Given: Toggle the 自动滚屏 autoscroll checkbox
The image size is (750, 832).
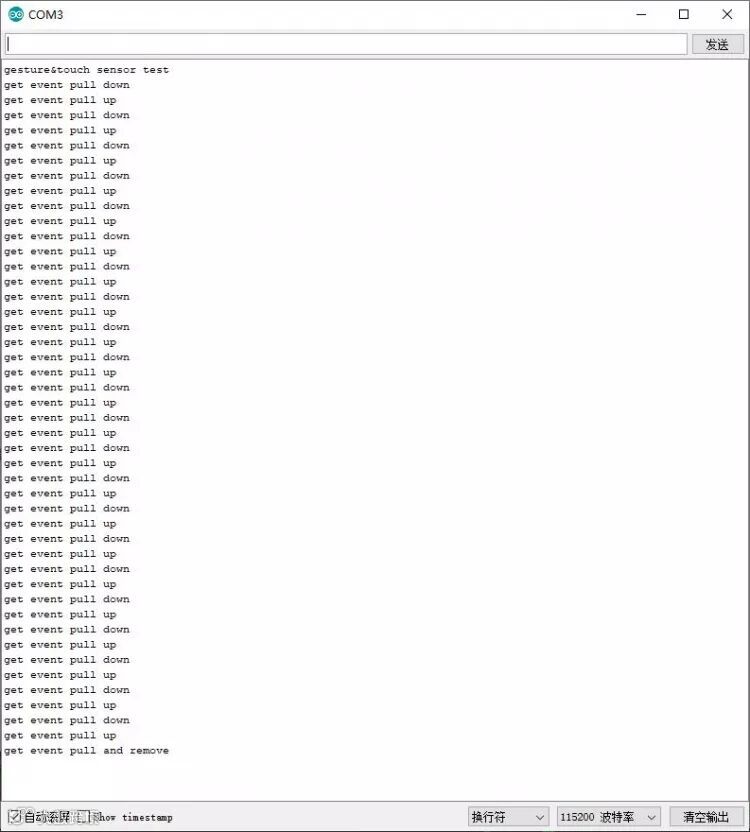Looking at the screenshot, I should pyautogui.click(x=14, y=817).
